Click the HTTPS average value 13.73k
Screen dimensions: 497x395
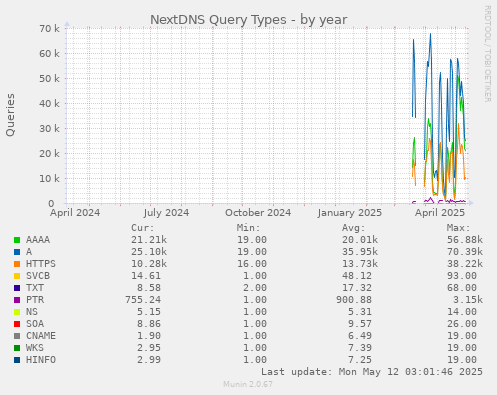click(360, 264)
